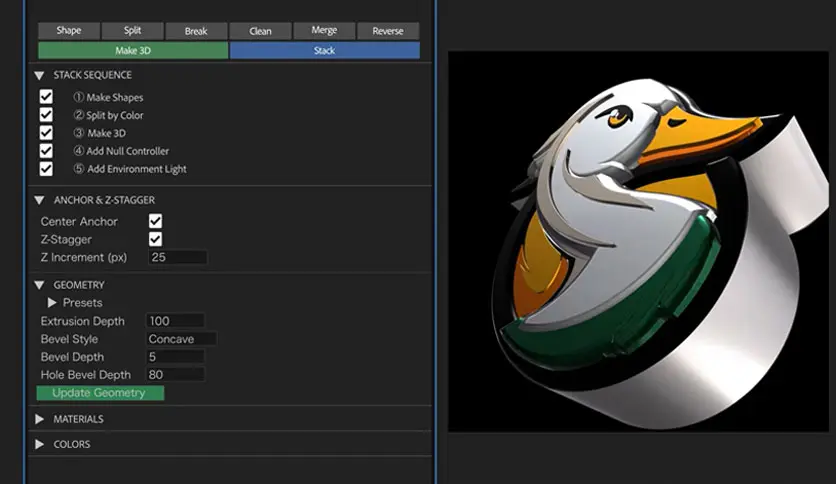Viewport: 836px width, 484px height.
Task: Click the green Make 3D button
Action: (133, 50)
